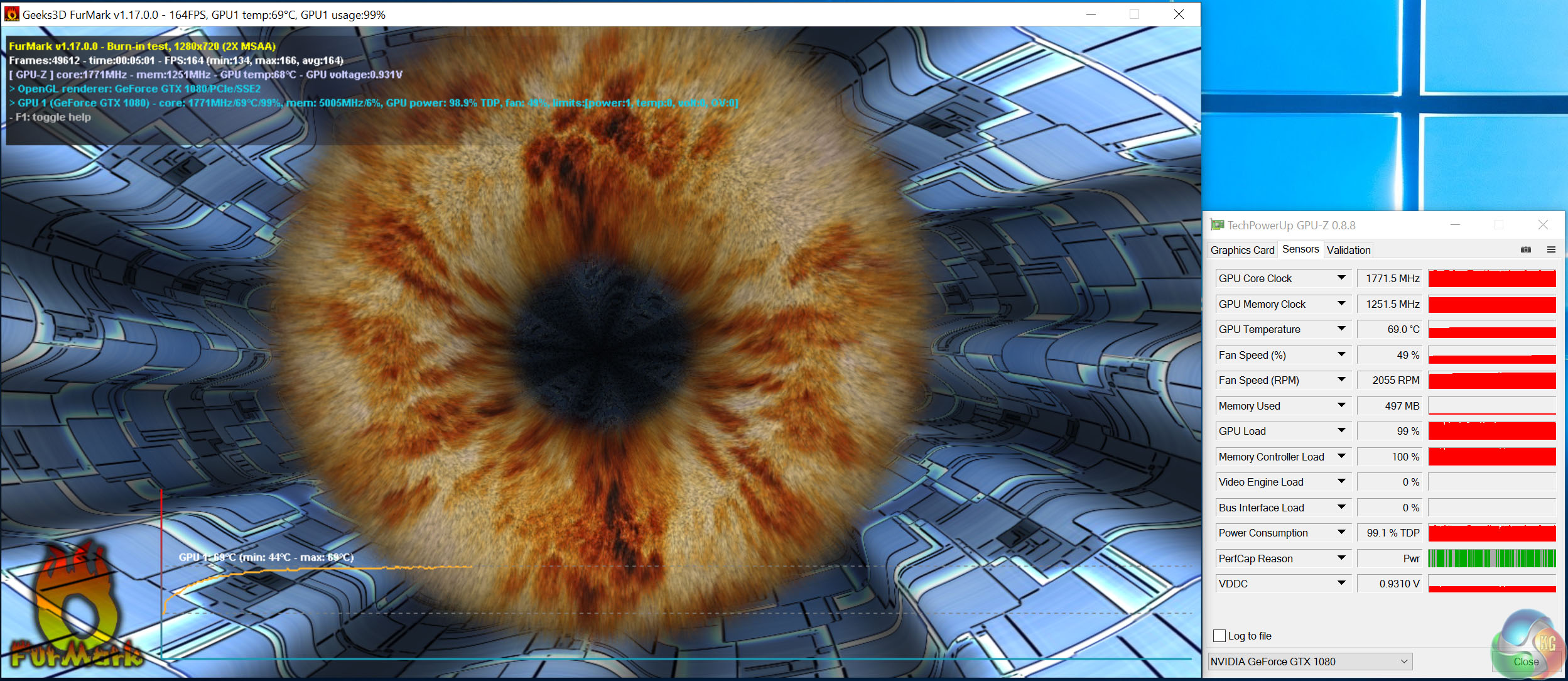Screen dimensions: 1568x681
Task: Minimize the FurMark window
Action: (x=1091, y=14)
